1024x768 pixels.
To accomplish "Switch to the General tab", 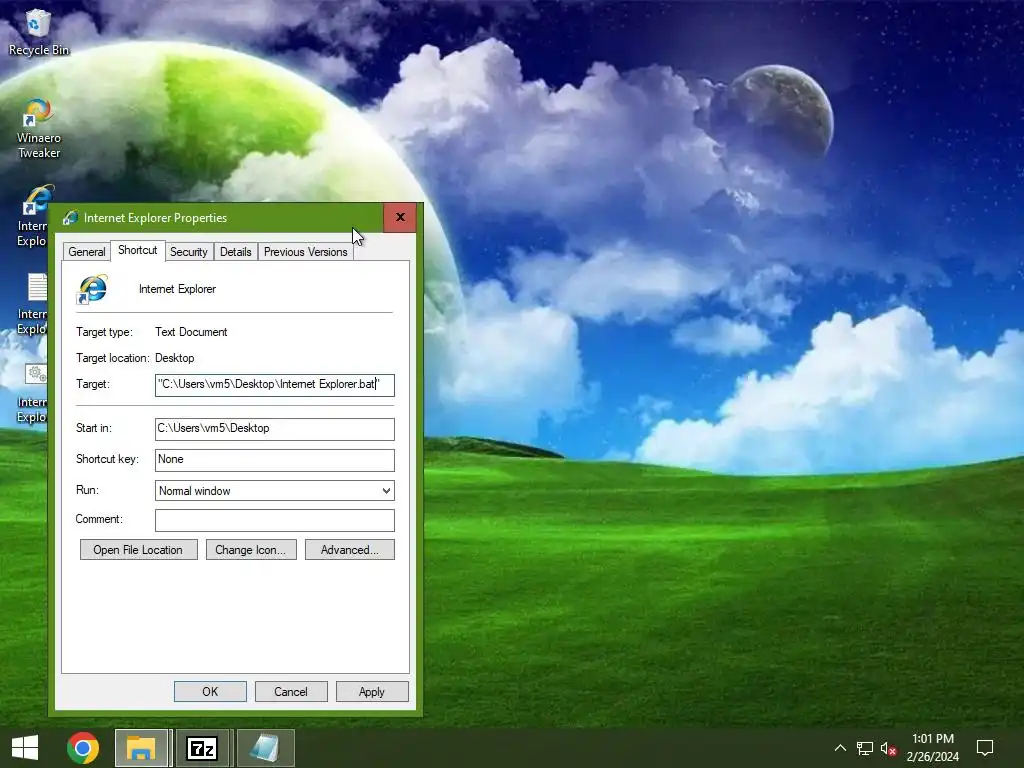I will pyautogui.click(x=87, y=252).
